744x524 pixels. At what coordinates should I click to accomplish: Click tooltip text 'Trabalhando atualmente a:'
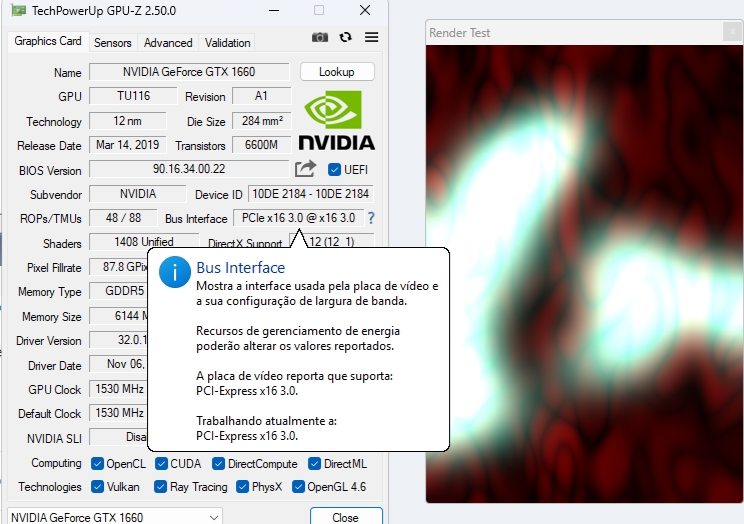(x=266, y=421)
